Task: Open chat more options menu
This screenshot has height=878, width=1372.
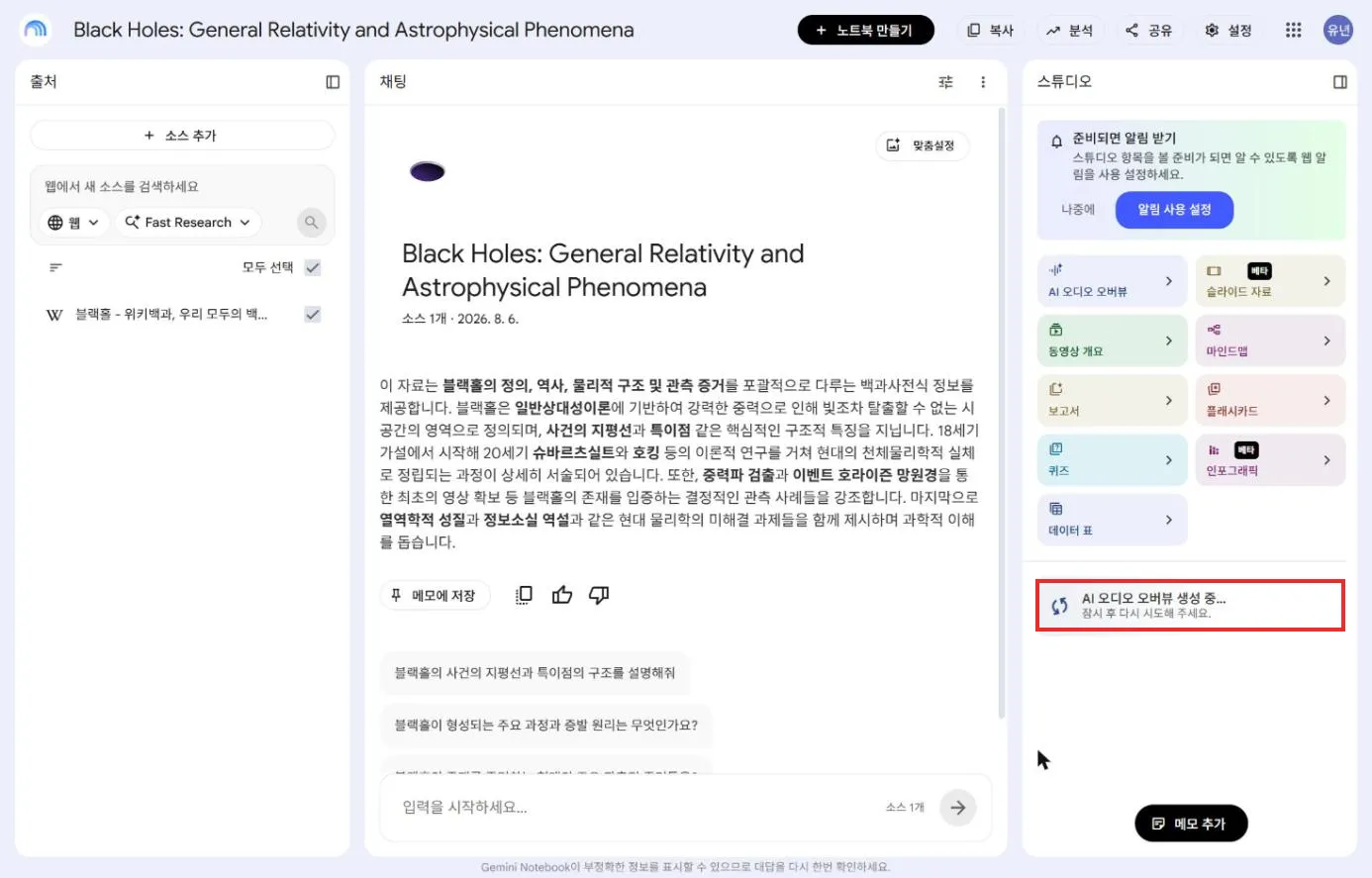Action: [x=983, y=82]
